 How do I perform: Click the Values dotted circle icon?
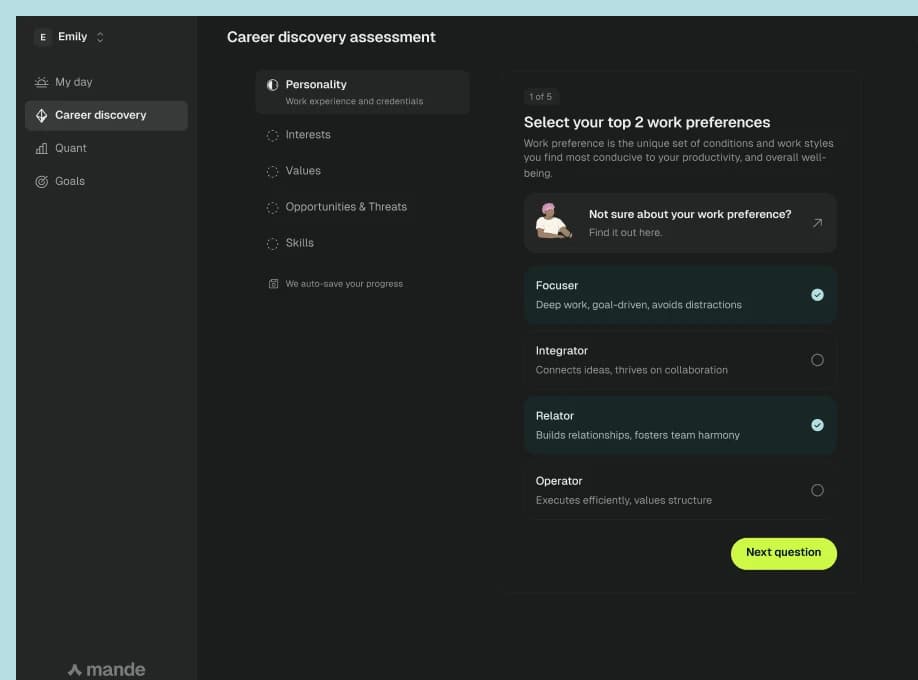tap(272, 172)
